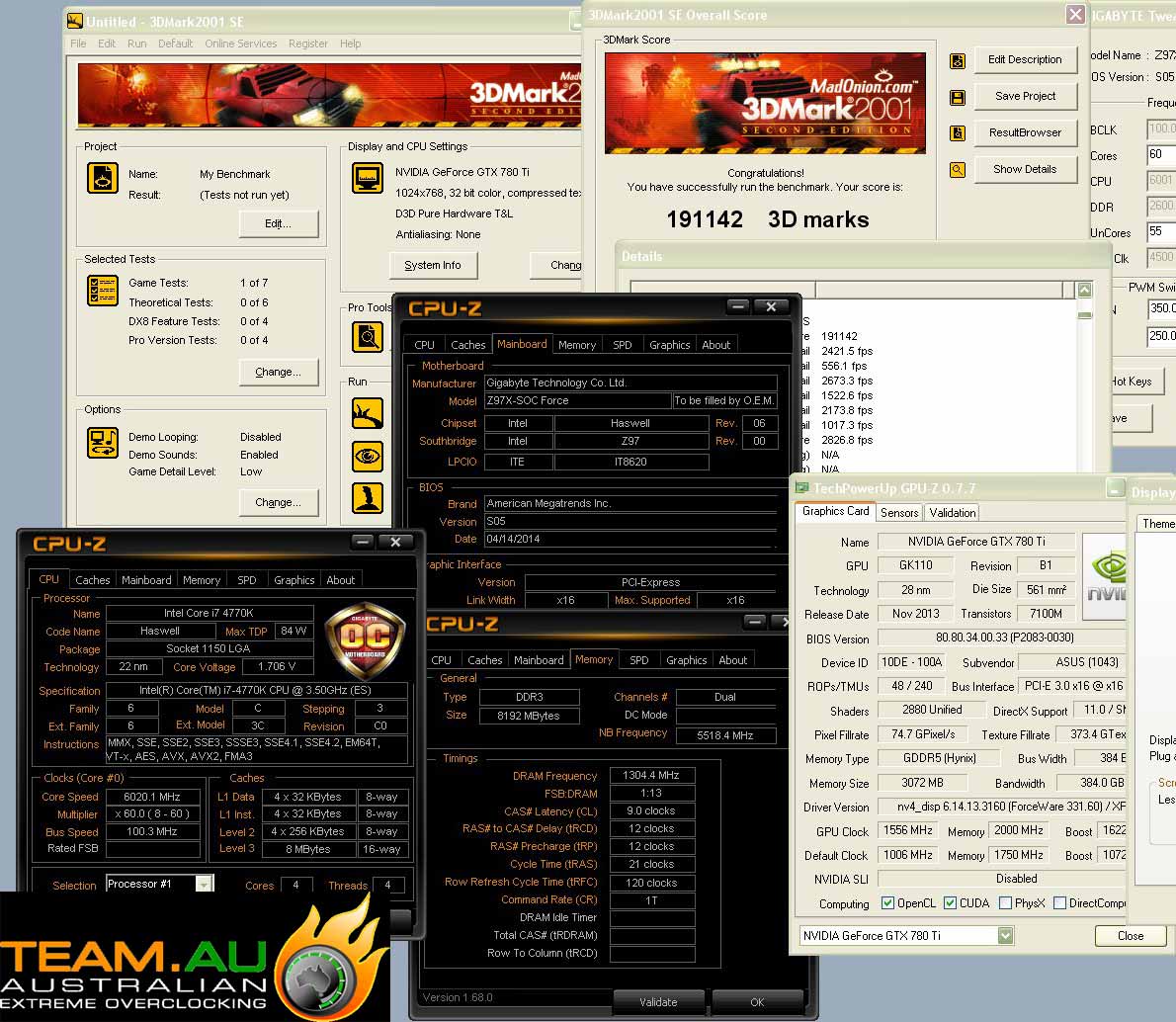Click the icon beside ResultBrowser
The width and height of the screenshot is (1176, 1022).
(958, 133)
